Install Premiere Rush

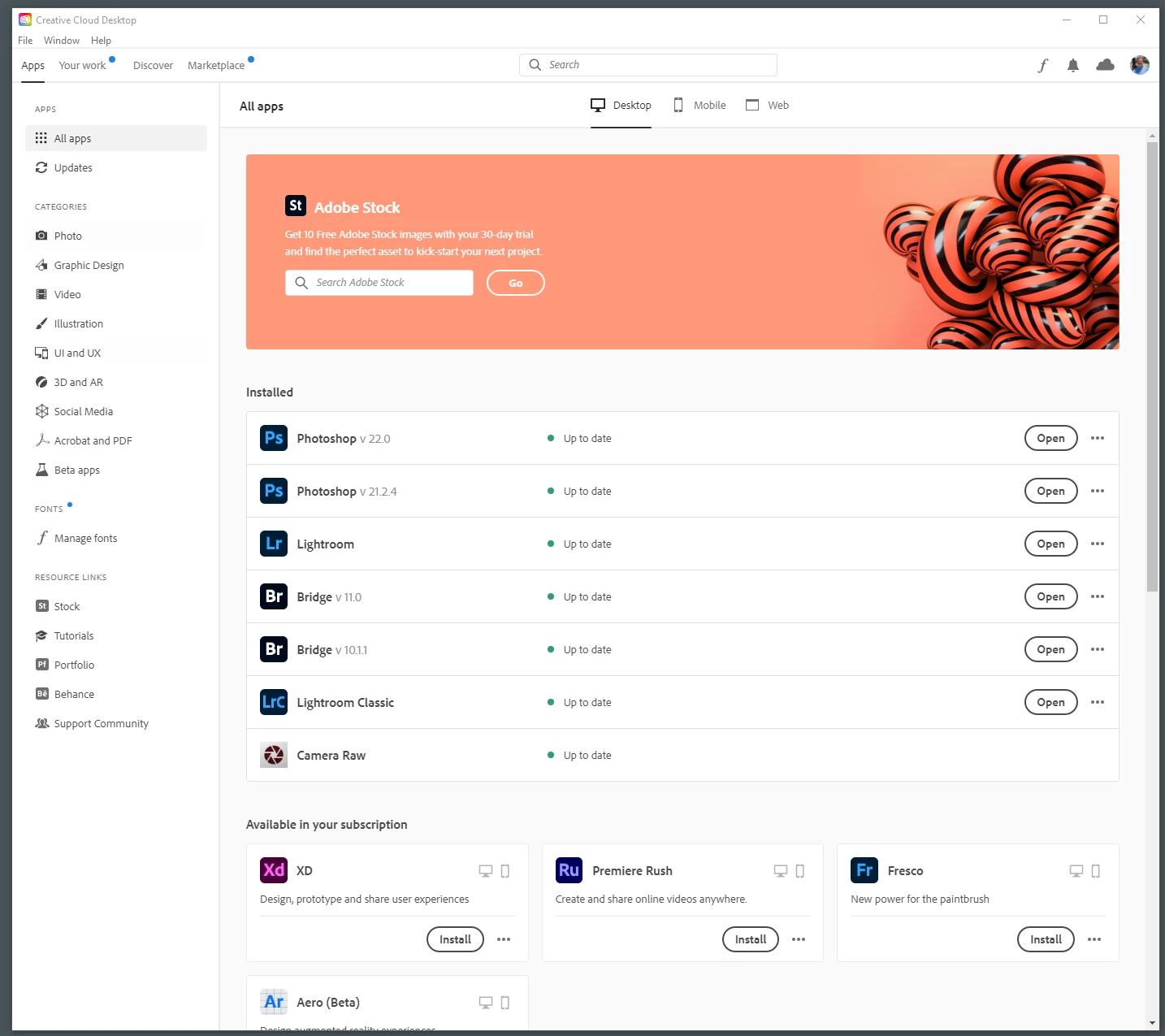click(x=751, y=939)
